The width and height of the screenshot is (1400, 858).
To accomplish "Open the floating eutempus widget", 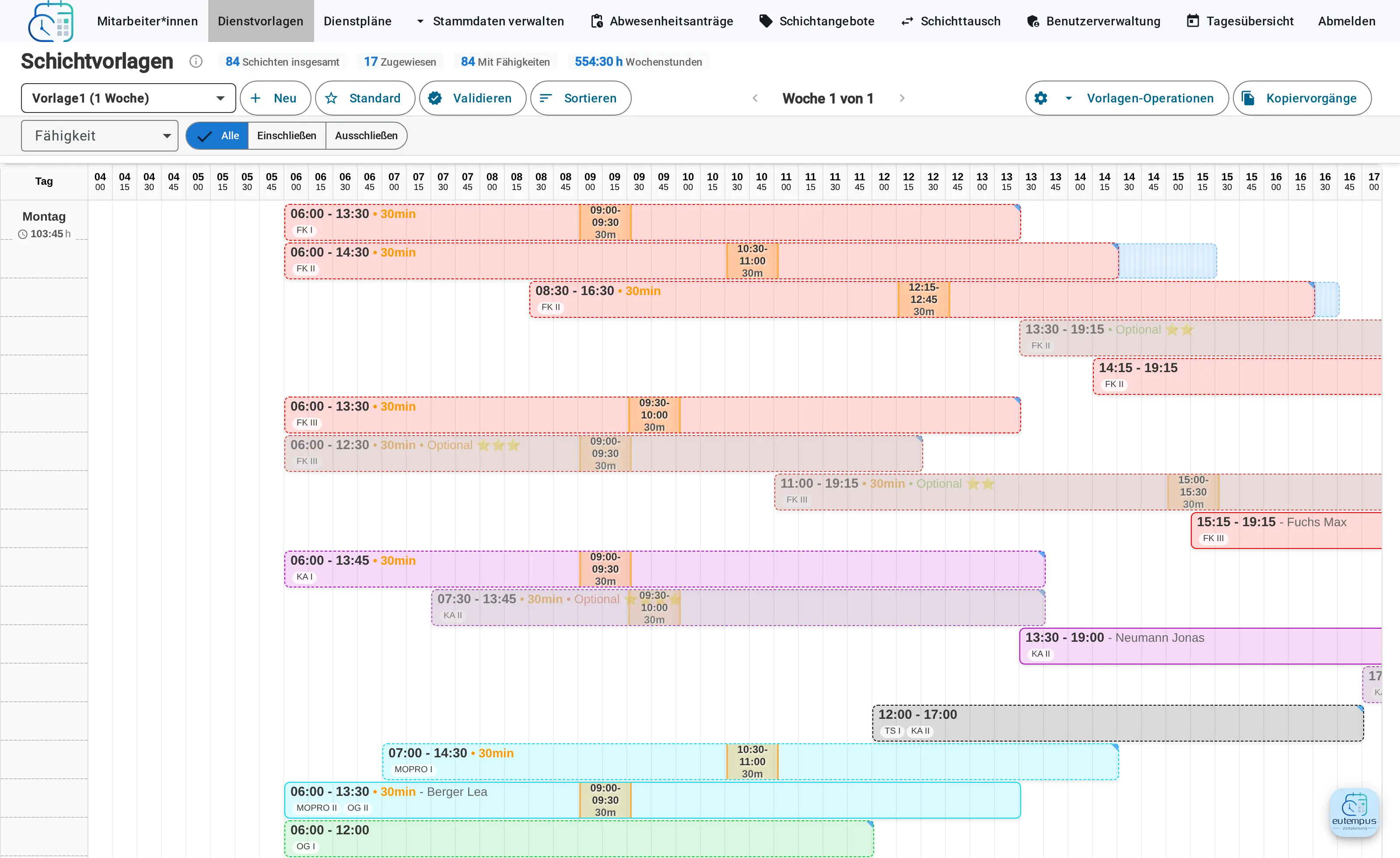I will (x=1354, y=812).
